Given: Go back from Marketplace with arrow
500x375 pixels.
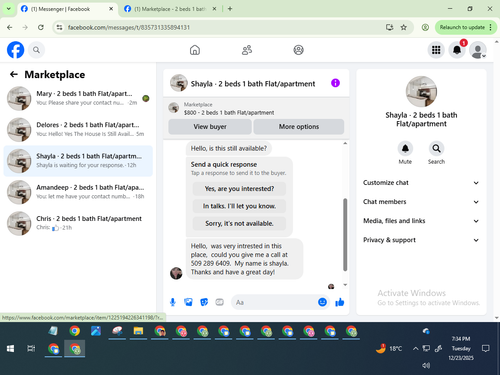Looking at the screenshot, I should pos(14,74).
